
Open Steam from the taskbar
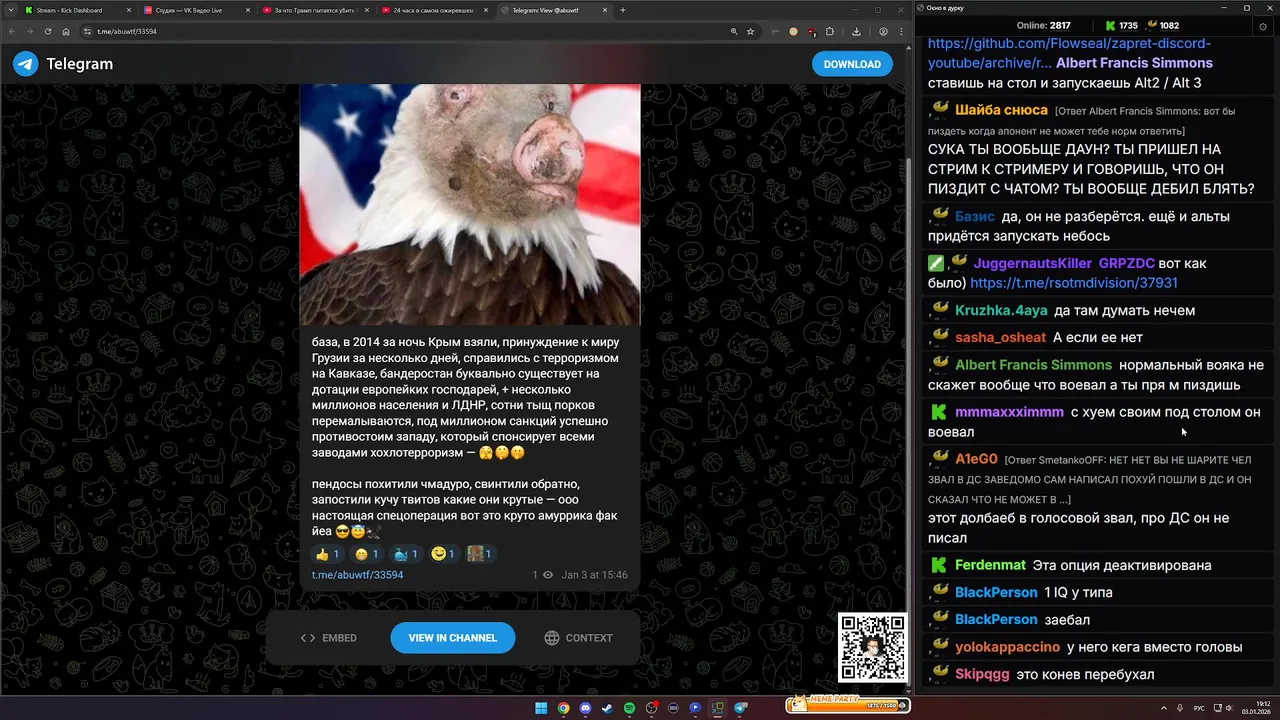(x=607, y=708)
